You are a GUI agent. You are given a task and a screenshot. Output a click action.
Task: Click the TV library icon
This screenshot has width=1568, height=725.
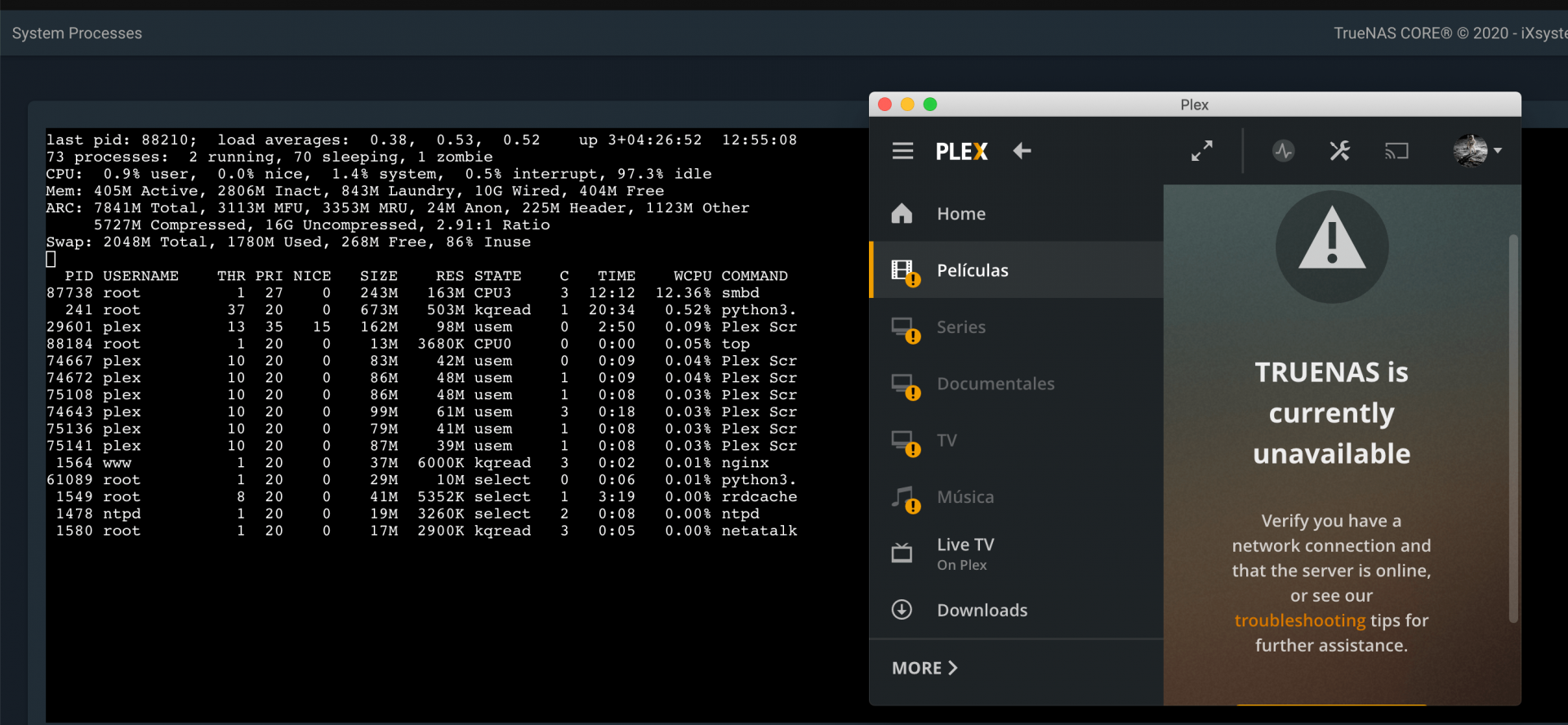(x=904, y=442)
